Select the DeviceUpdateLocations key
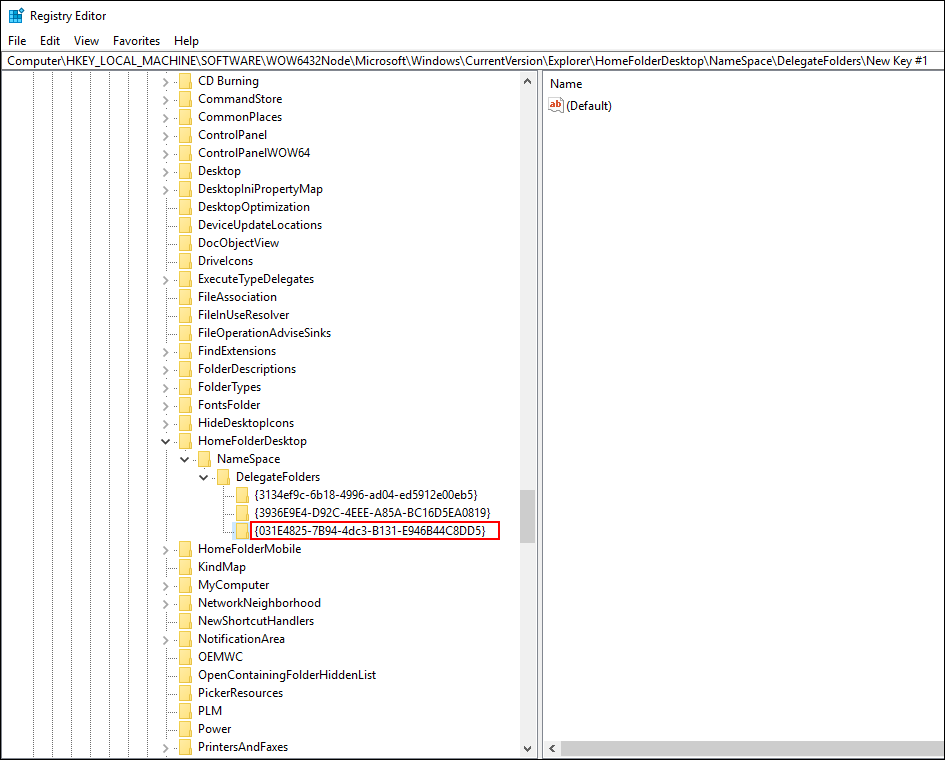The image size is (945, 760). click(x=260, y=225)
